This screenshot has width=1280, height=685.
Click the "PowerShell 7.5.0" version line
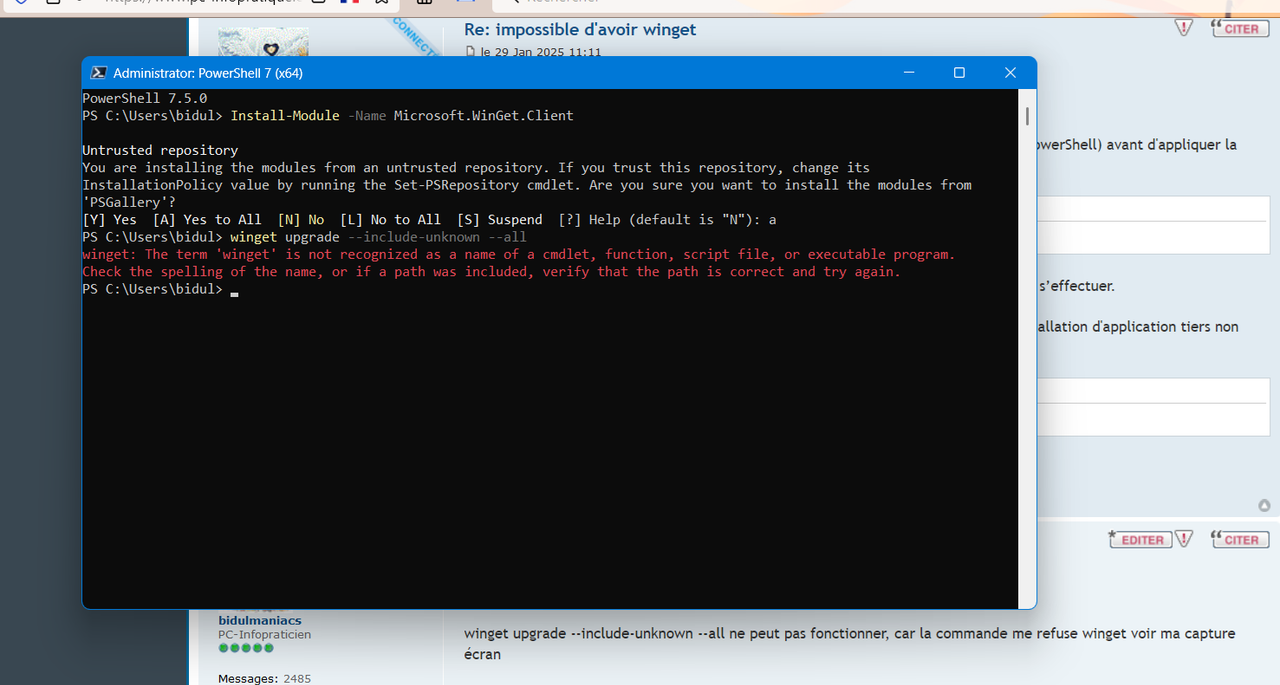(145, 98)
